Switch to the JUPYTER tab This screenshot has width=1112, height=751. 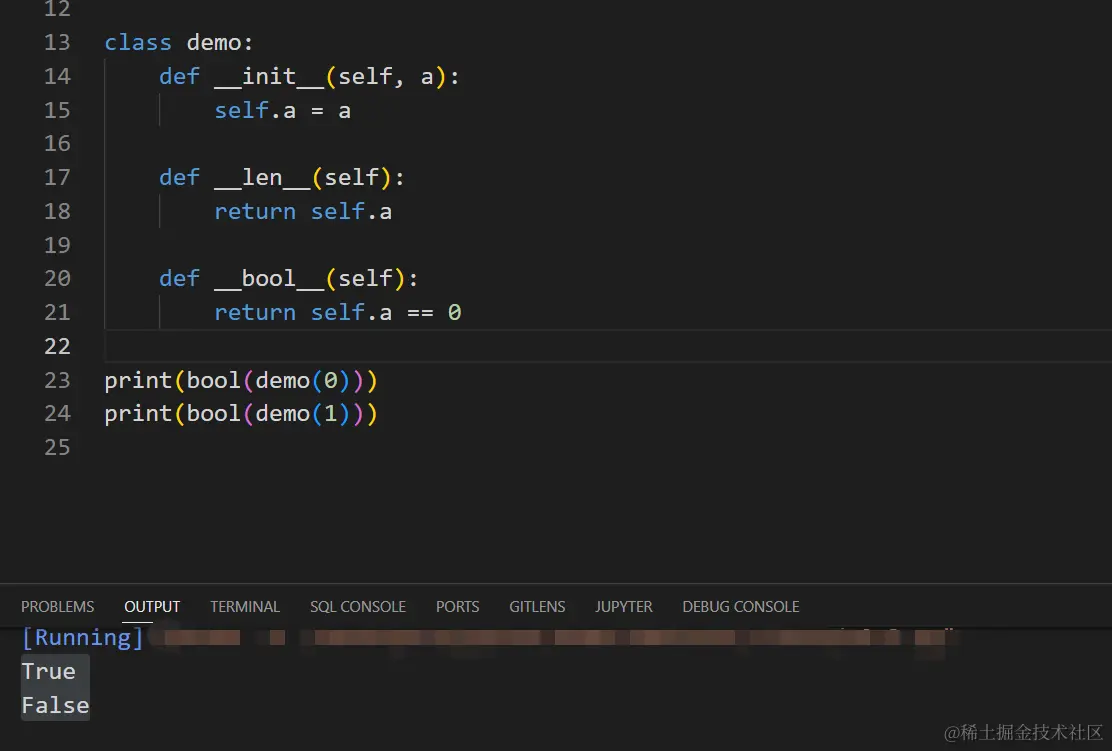[623, 606]
